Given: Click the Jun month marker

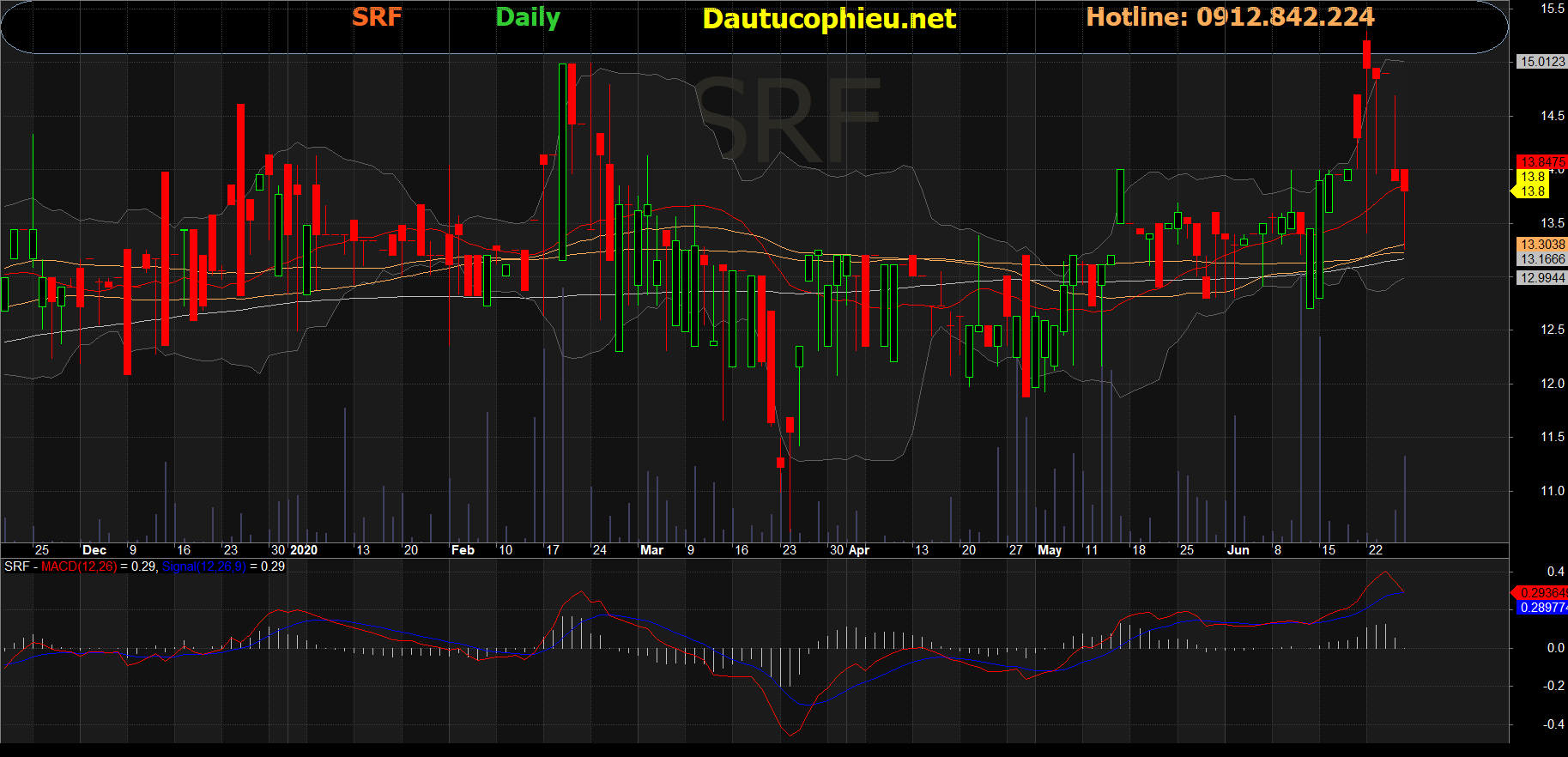Looking at the screenshot, I should 1238,550.
